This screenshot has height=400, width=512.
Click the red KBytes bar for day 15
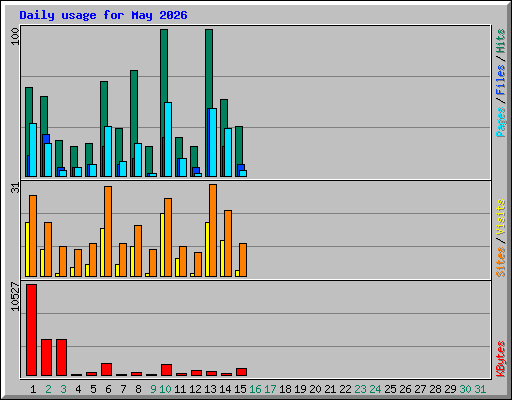241,372
